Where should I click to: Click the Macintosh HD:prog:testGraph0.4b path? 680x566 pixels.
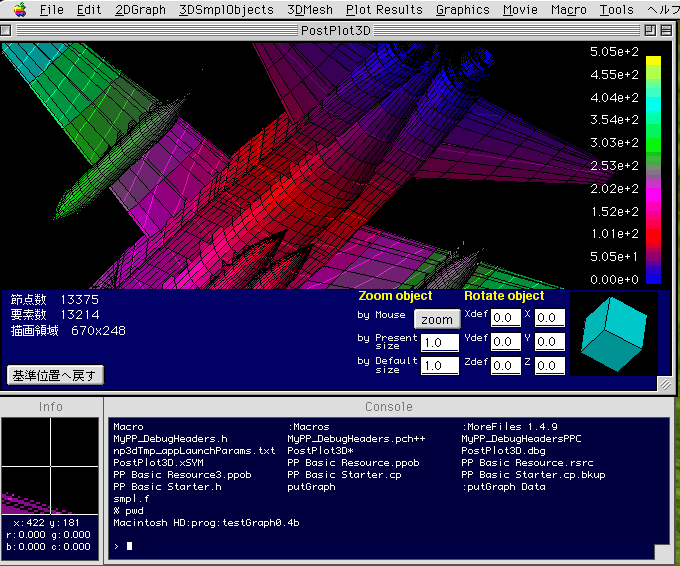coord(206,523)
